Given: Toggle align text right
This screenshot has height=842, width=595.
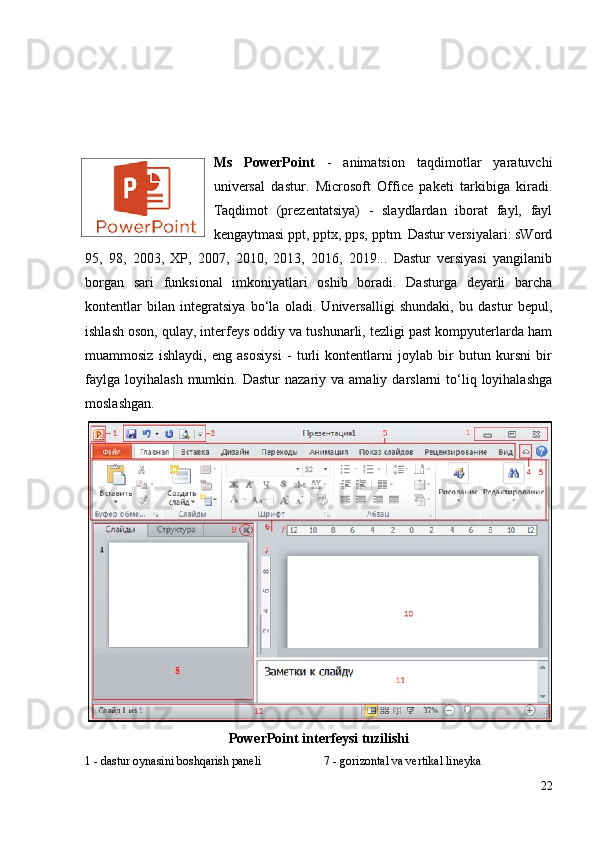Looking at the screenshot, I should tap(378, 499).
